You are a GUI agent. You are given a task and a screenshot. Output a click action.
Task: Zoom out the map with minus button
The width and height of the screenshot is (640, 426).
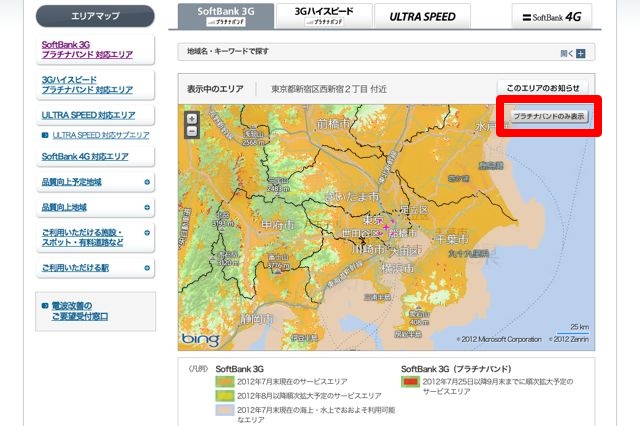click(192, 131)
